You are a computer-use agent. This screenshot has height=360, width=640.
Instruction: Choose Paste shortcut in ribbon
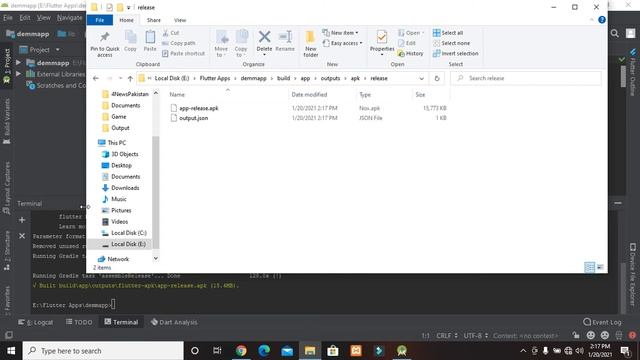click(x=183, y=53)
